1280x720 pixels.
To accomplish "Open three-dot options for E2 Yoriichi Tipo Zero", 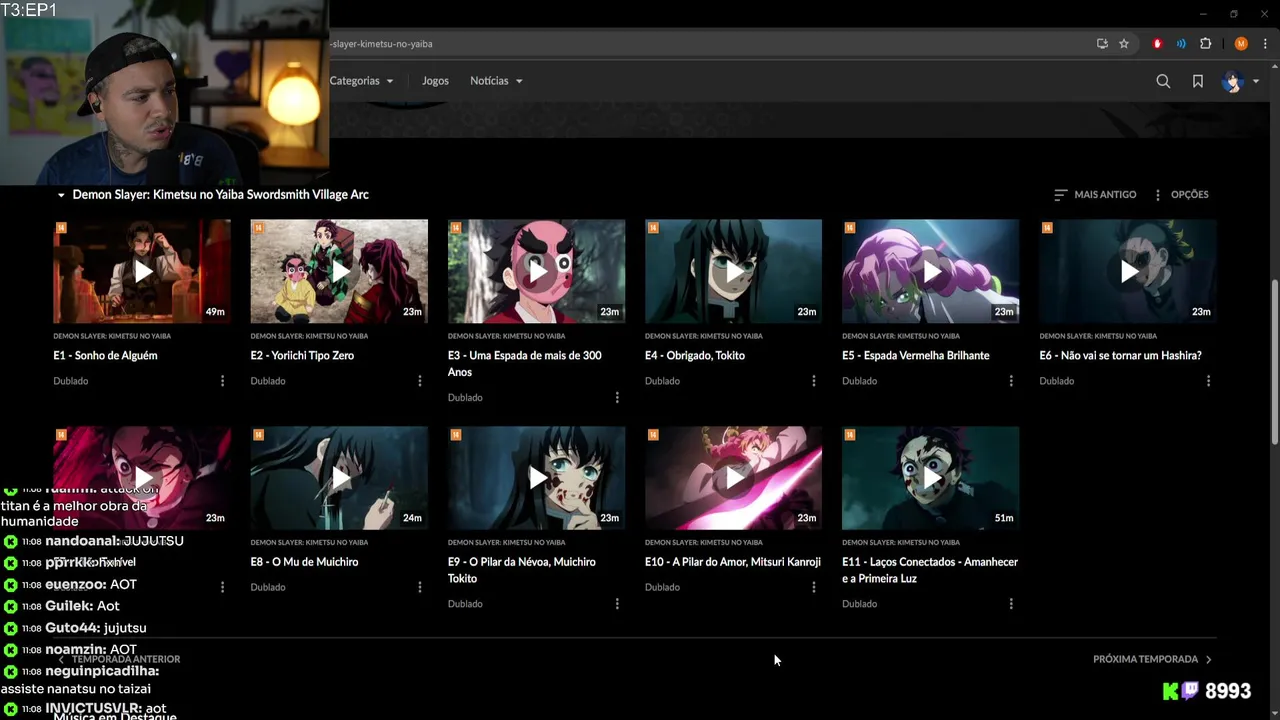I will 420,381.
